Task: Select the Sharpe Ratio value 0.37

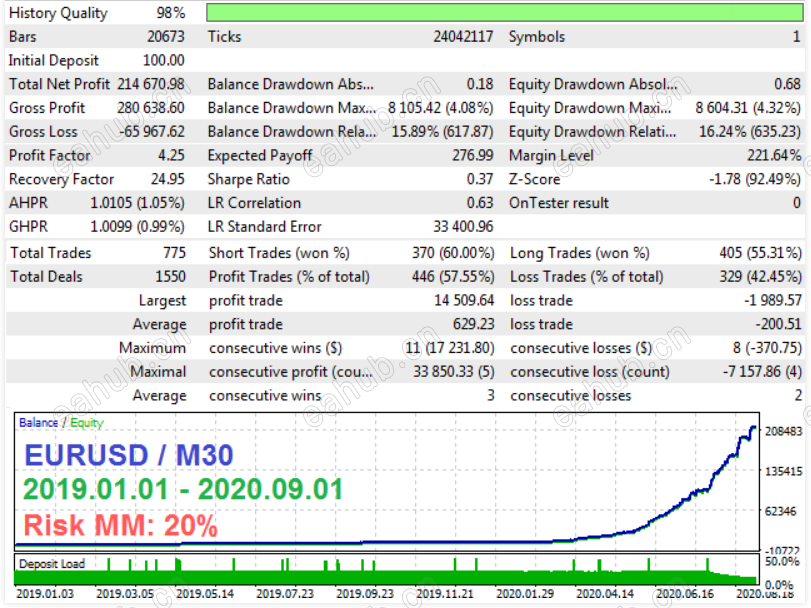Action: pos(480,179)
